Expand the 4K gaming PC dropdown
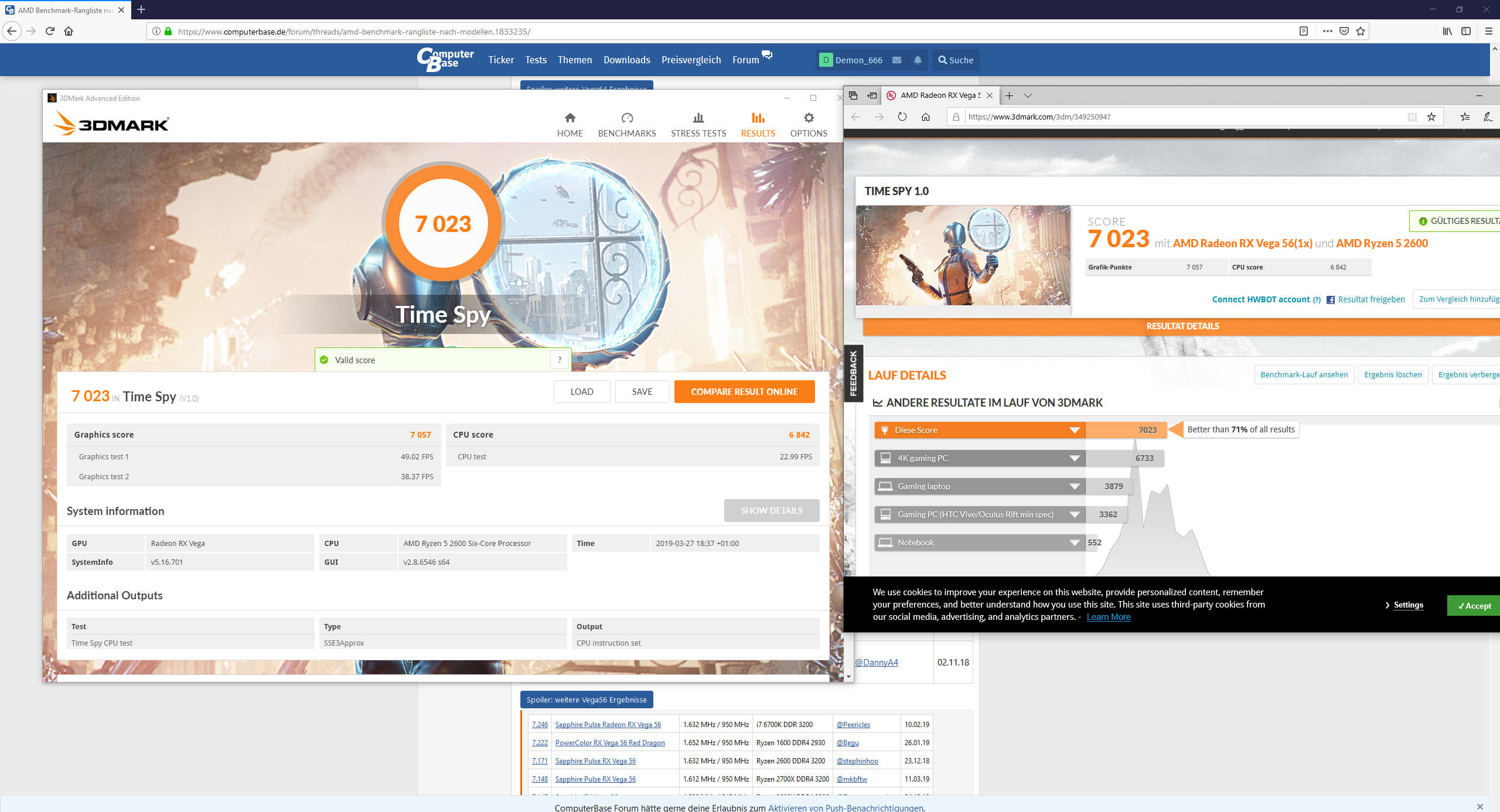This screenshot has height=812, width=1500. coord(1074,458)
